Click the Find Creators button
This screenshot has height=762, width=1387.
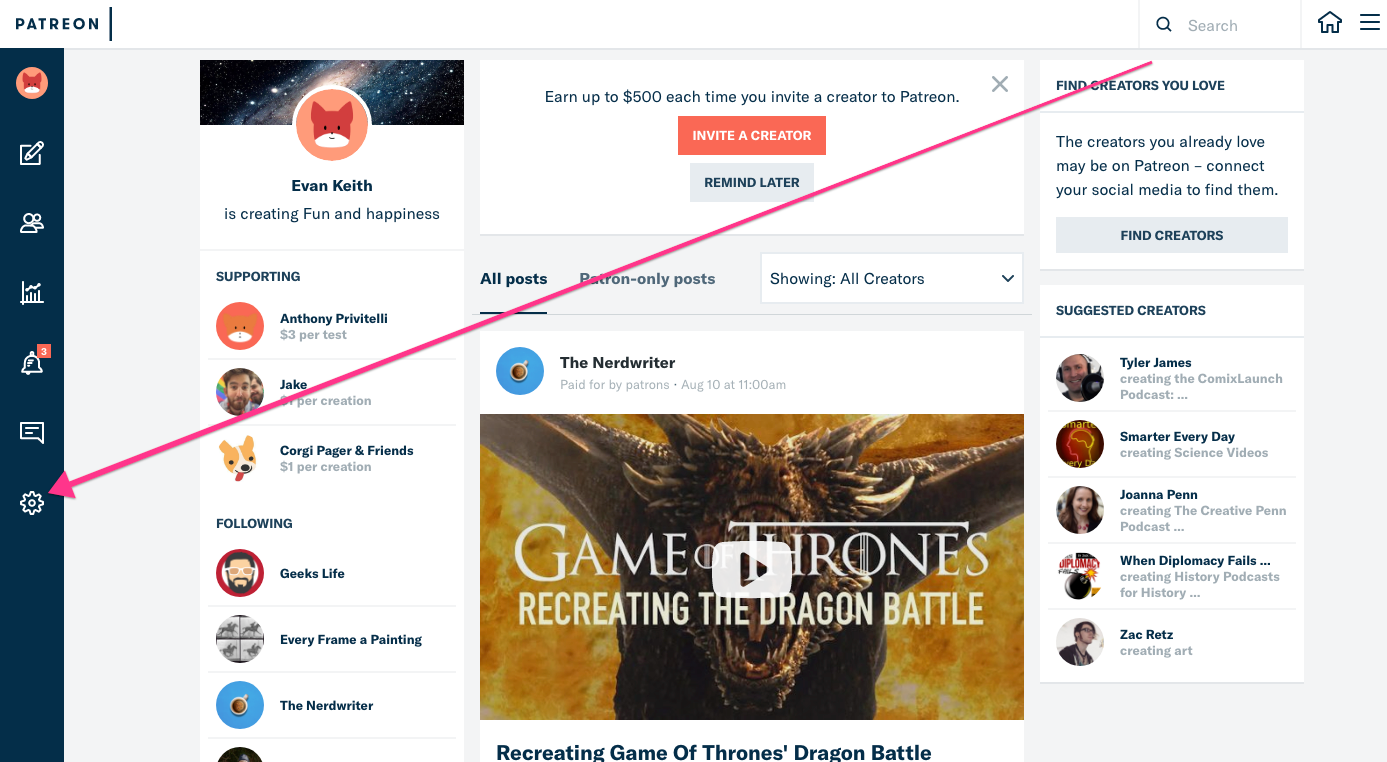[1171, 235]
